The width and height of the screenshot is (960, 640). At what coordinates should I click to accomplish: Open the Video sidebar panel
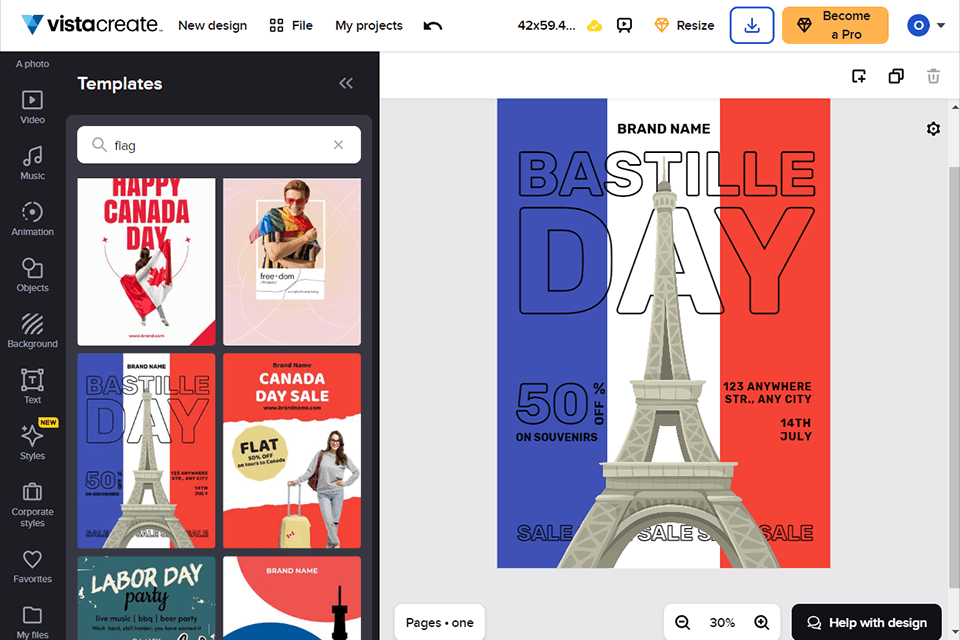(x=32, y=107)
